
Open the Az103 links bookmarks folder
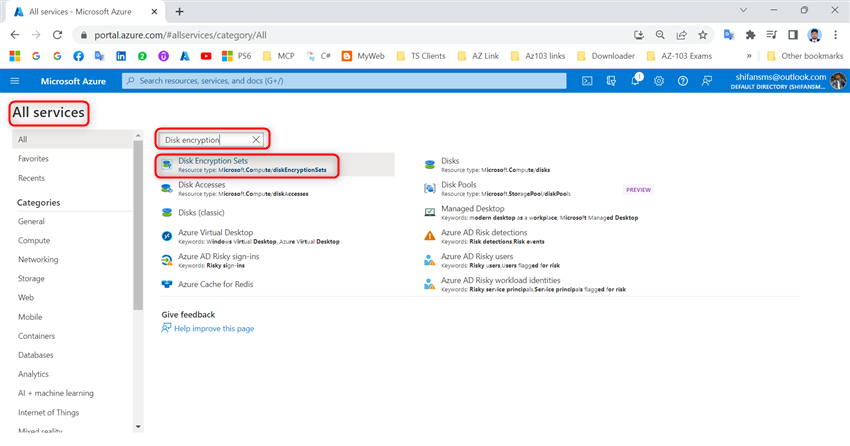(538, 56)
